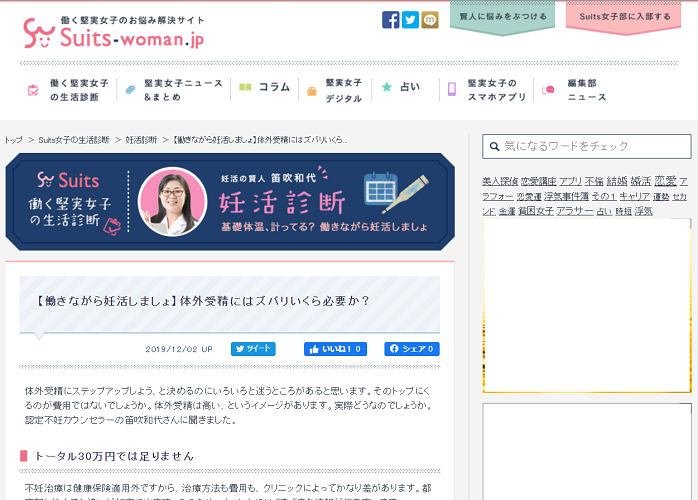Open the 恋愛講座 tag
Image resolution: width=698 pixels, height=500 pixels.
pos(539,182)
